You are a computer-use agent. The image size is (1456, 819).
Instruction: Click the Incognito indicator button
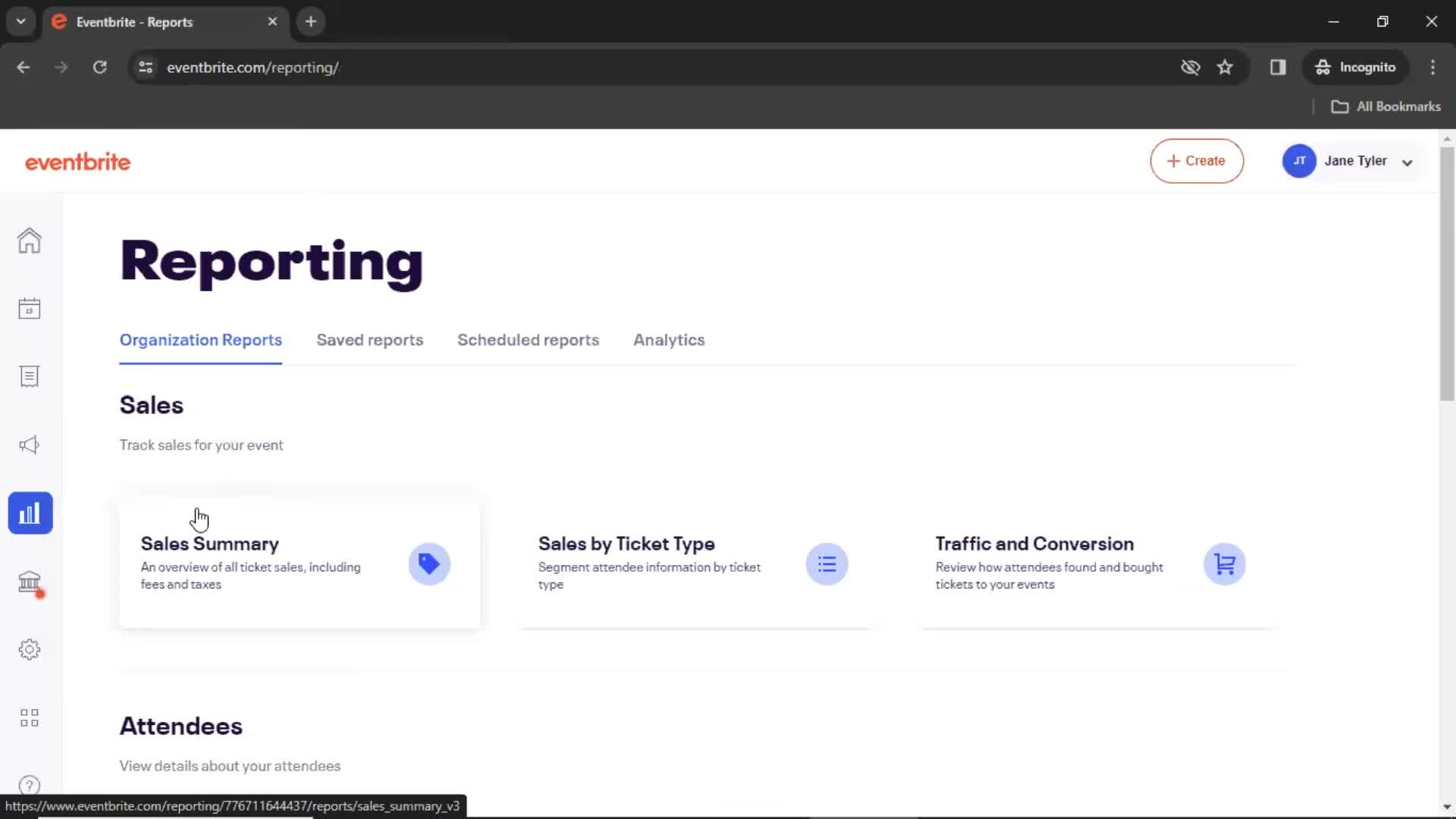pos(1355,67)
